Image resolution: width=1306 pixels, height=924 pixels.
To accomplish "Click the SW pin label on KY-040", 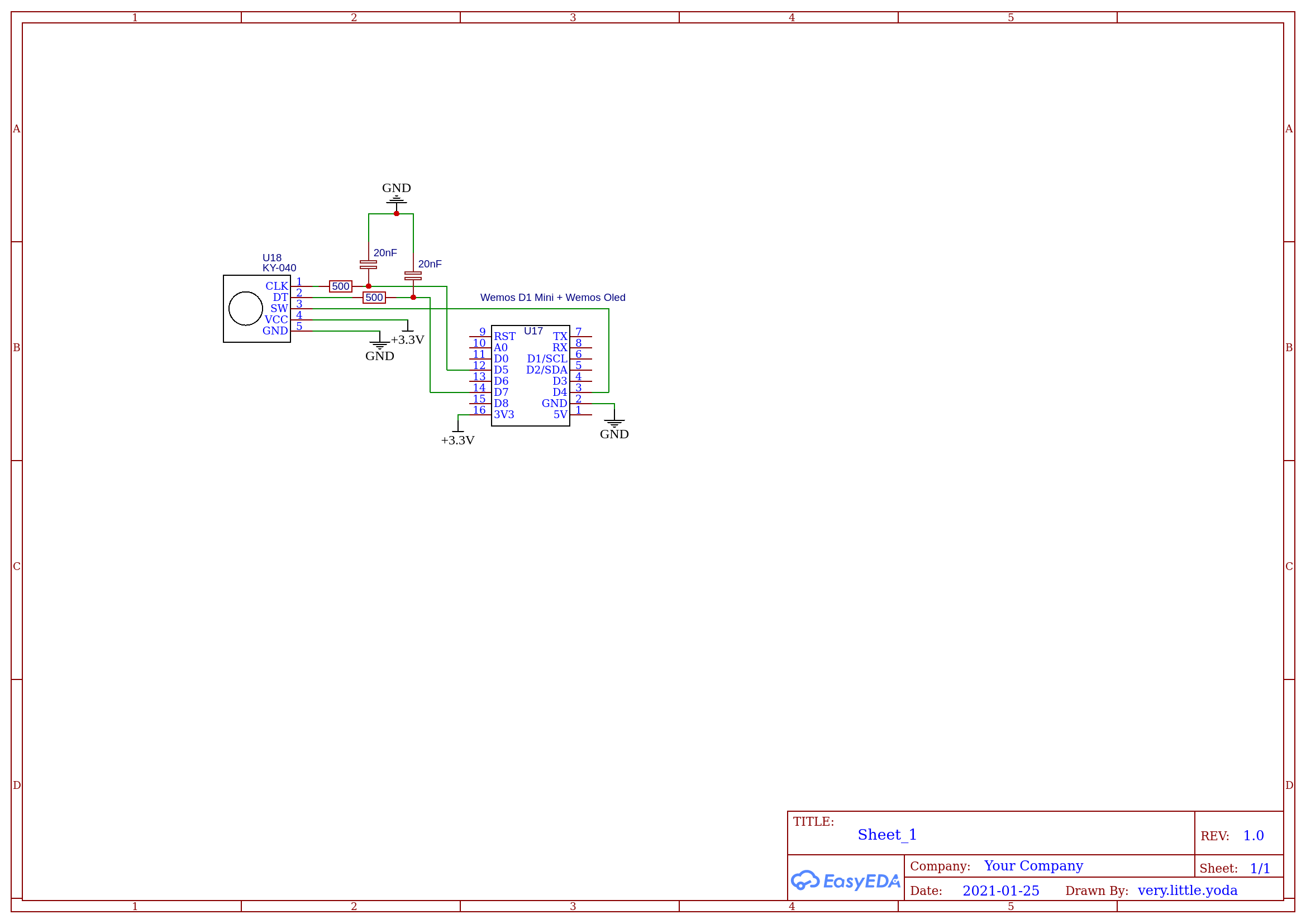I will coord(279,308).
